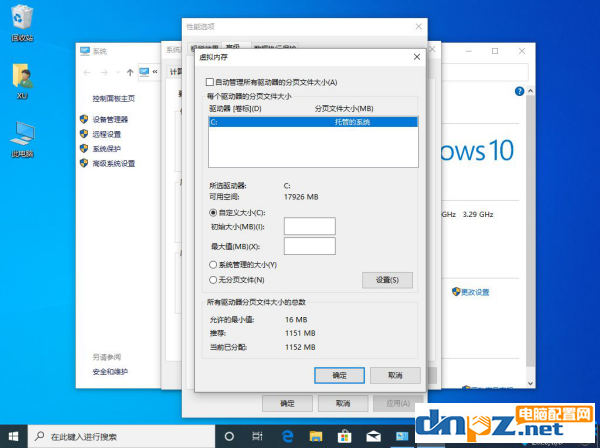Enable automatic paging file size management checkbox
The image size is (600, 448).
click(210, 82)
